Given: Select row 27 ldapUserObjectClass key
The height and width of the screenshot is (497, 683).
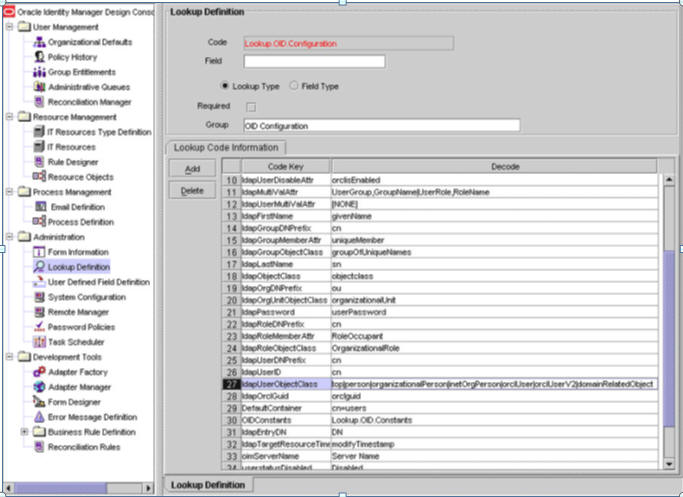Looking at the screenshot, I should [x=286, y=384].
